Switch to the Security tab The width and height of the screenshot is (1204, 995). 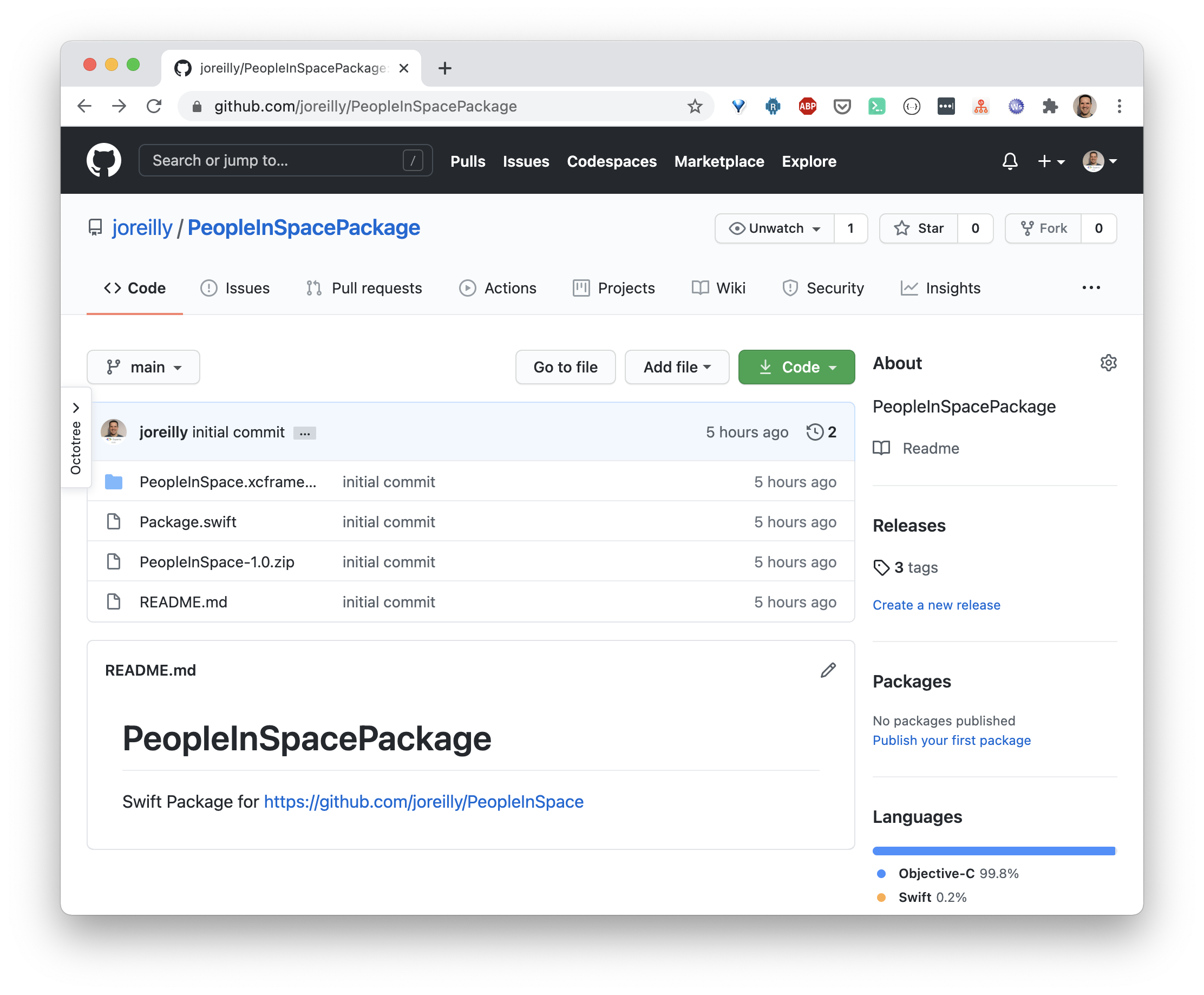tap(823, 287)
